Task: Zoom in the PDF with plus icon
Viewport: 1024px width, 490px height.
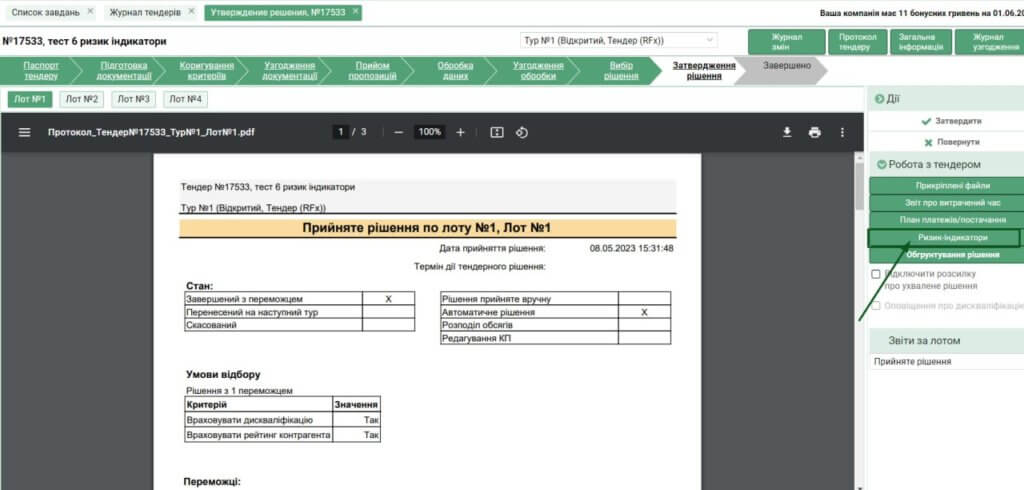Action: point(461,132)
